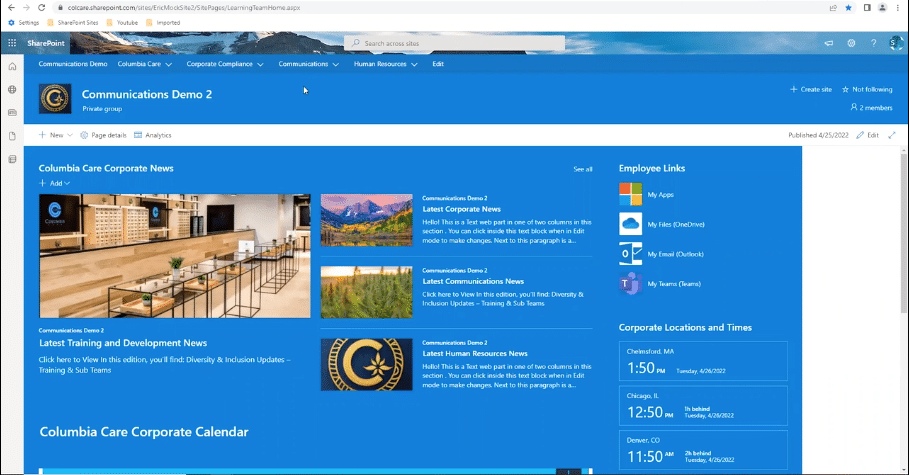909x475 pixels.
Task: Click the Chicago, IL clock card
Action: pos(703,405)
